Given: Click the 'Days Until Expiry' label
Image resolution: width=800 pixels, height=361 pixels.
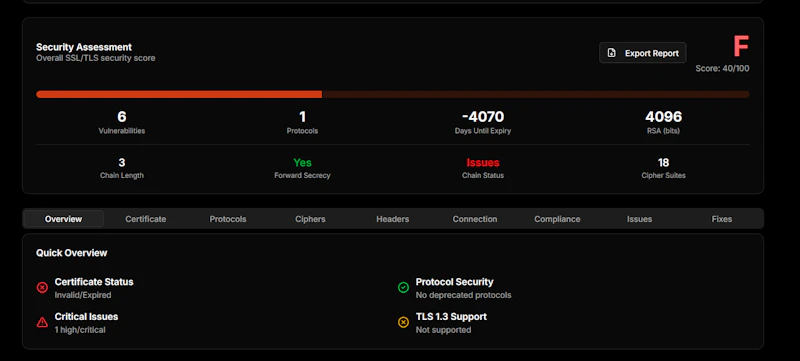Looking at the screenshot, I should pos(483,131).
